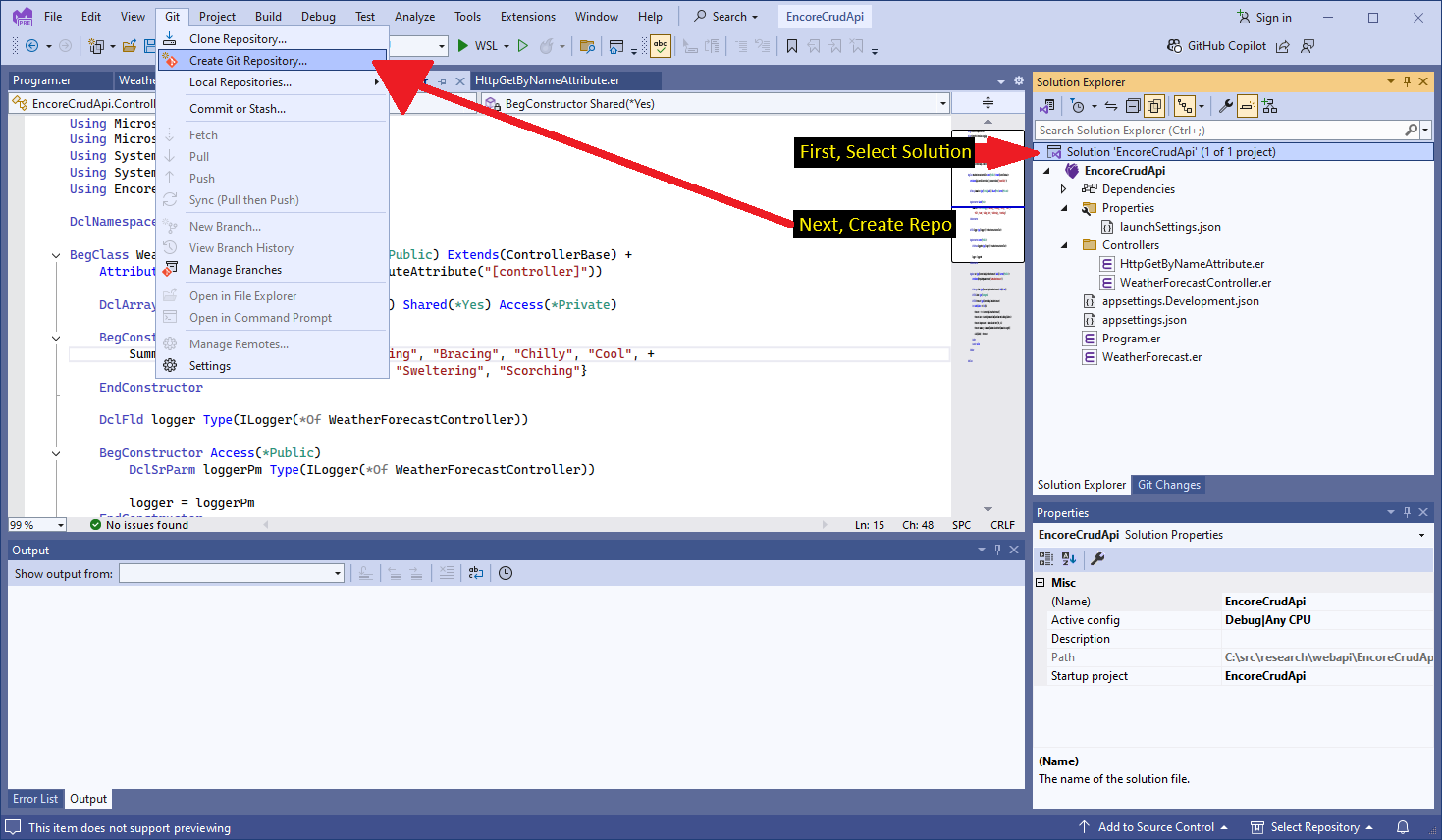Click the New Project toolbar icon
The height and width of the screenshot is (840, 1442).
coord(96,46)
